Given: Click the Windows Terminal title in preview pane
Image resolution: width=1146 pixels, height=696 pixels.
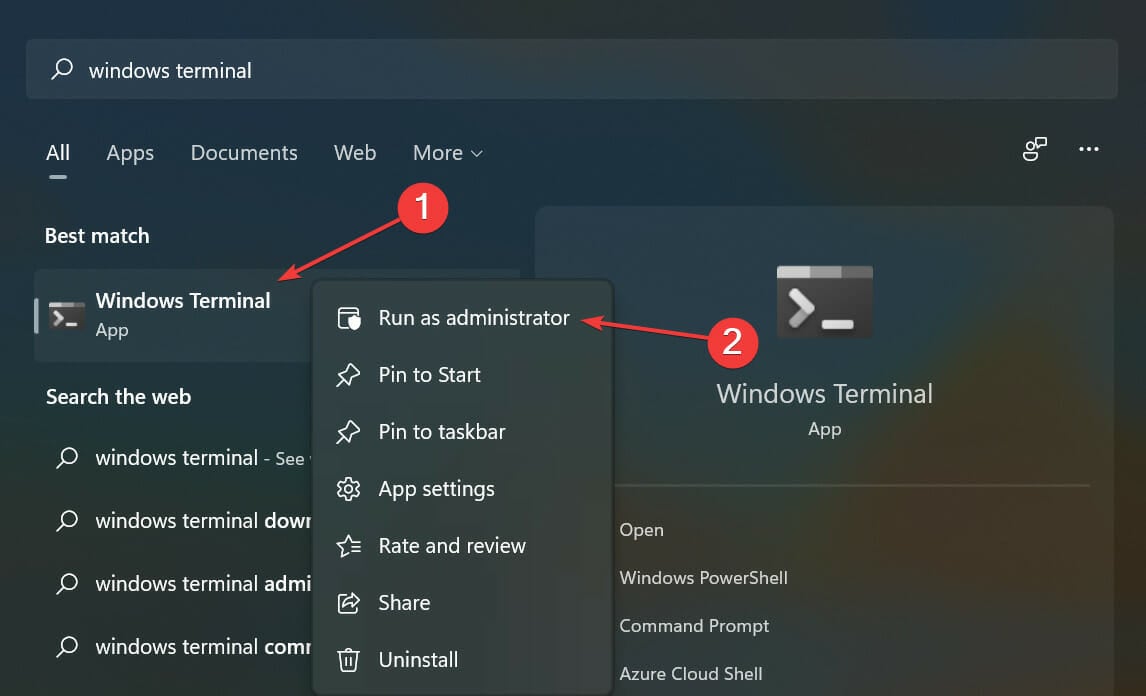Looking at the screenshot, I should [824, 394].
